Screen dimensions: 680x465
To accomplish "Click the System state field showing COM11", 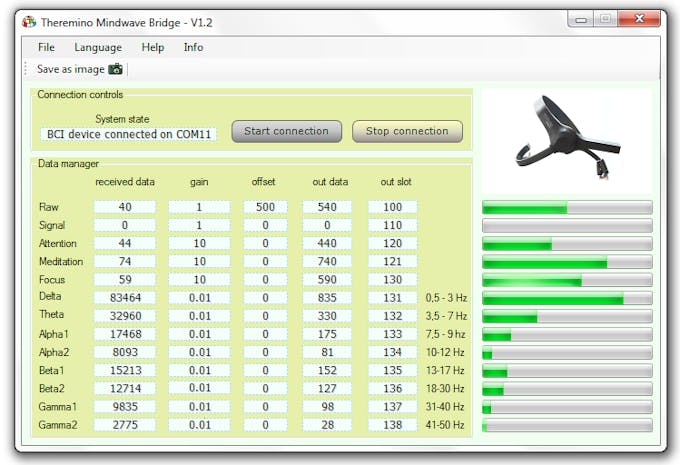I will click(x=129, y=134).
